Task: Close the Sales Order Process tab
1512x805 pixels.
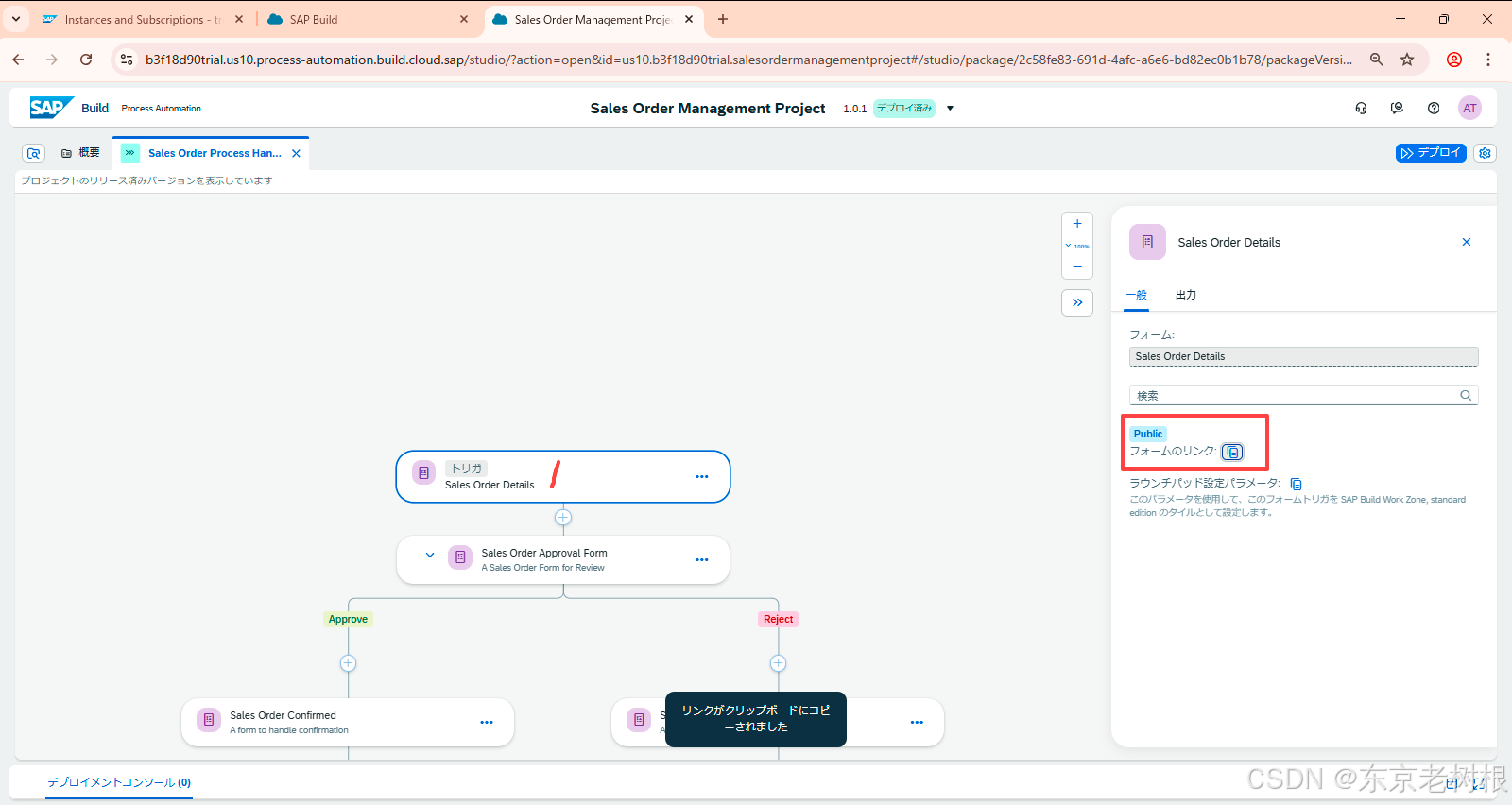Action: click(x=296, y=153)
